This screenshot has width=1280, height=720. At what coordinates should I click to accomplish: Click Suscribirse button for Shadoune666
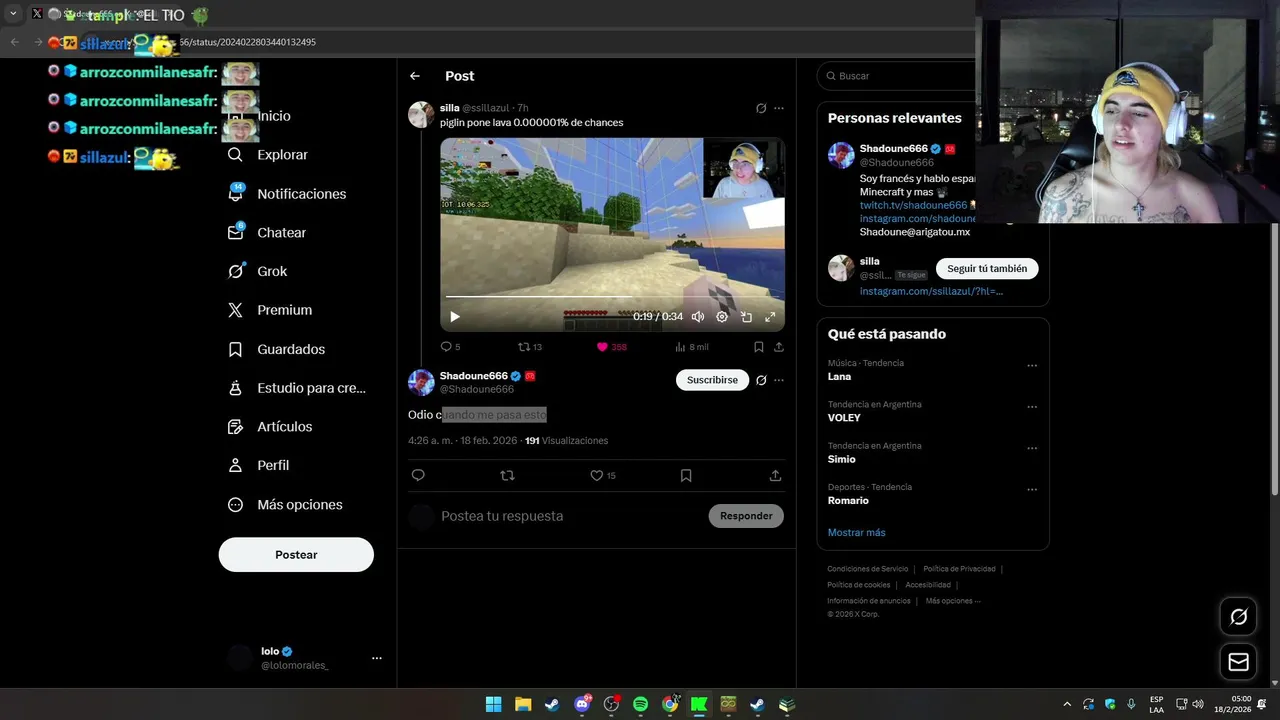(712, 380)
